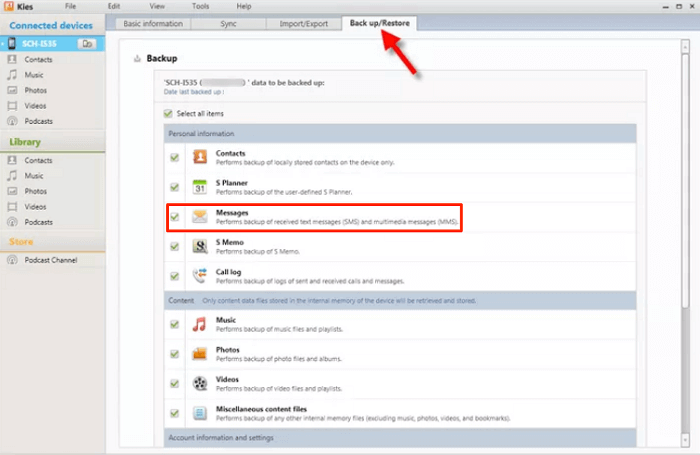
Task: Open Library Videos icon
Action: pyautogui.click(x=12, y=207)
